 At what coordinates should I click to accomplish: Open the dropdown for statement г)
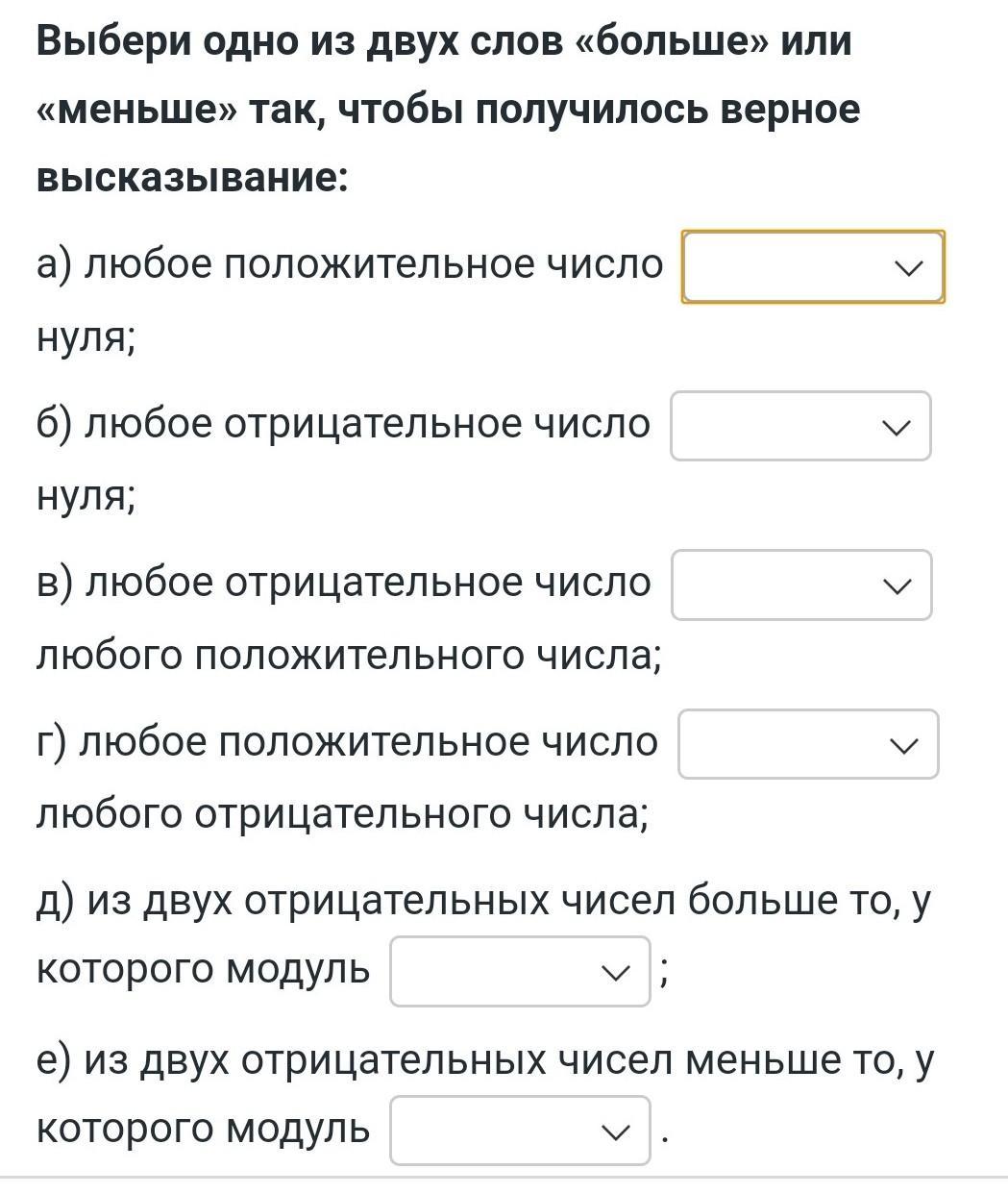[807, 744]
